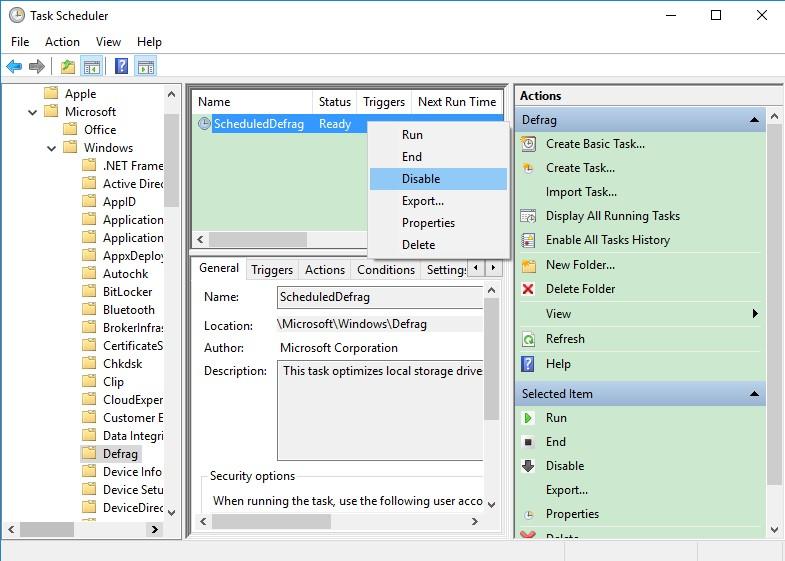Select the Clip folder in tree
The image size is (785, 561).
113,382
